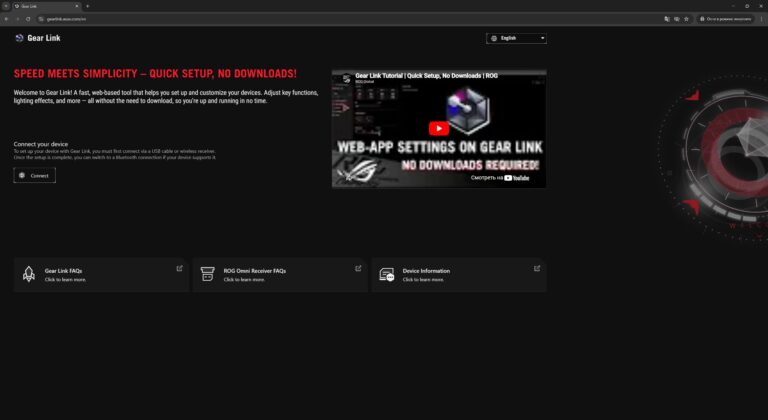Click the translate page icon in address bar

click(667, 19)
